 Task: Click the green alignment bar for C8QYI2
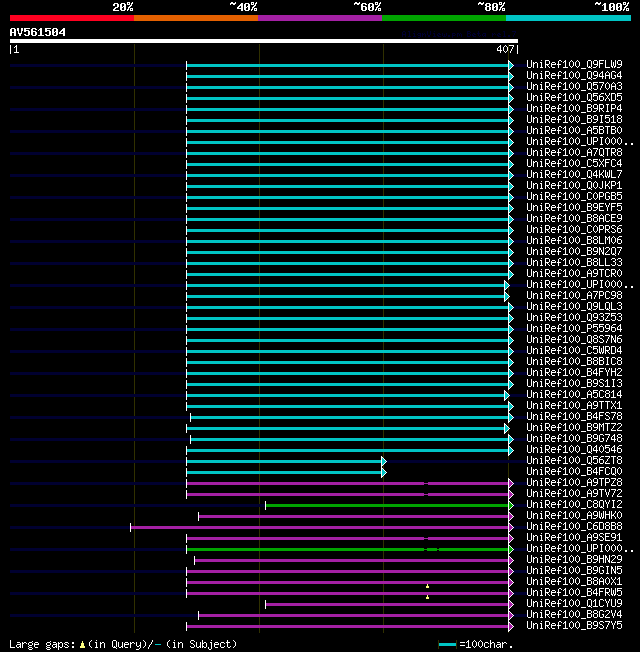[x=389, y=506]
